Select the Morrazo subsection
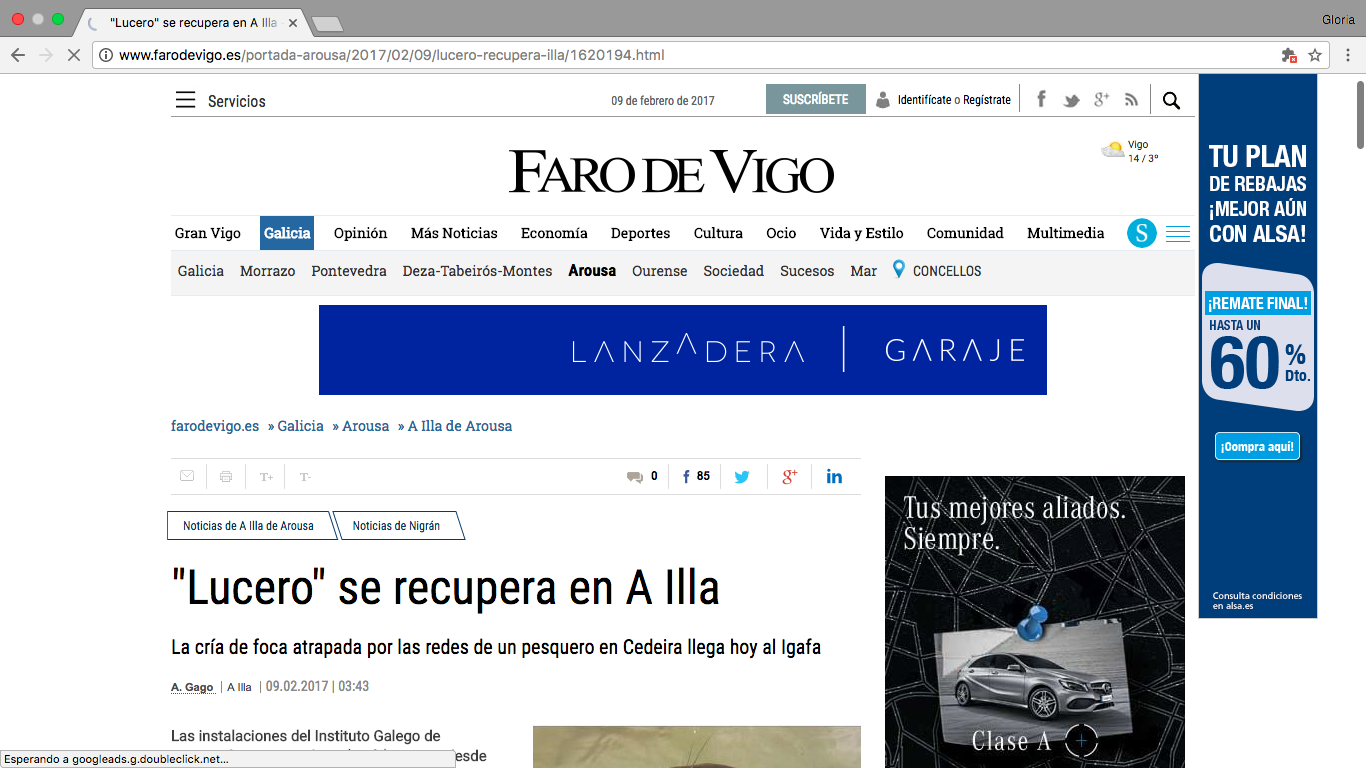1366x768 pixels. tap(268, 271)
